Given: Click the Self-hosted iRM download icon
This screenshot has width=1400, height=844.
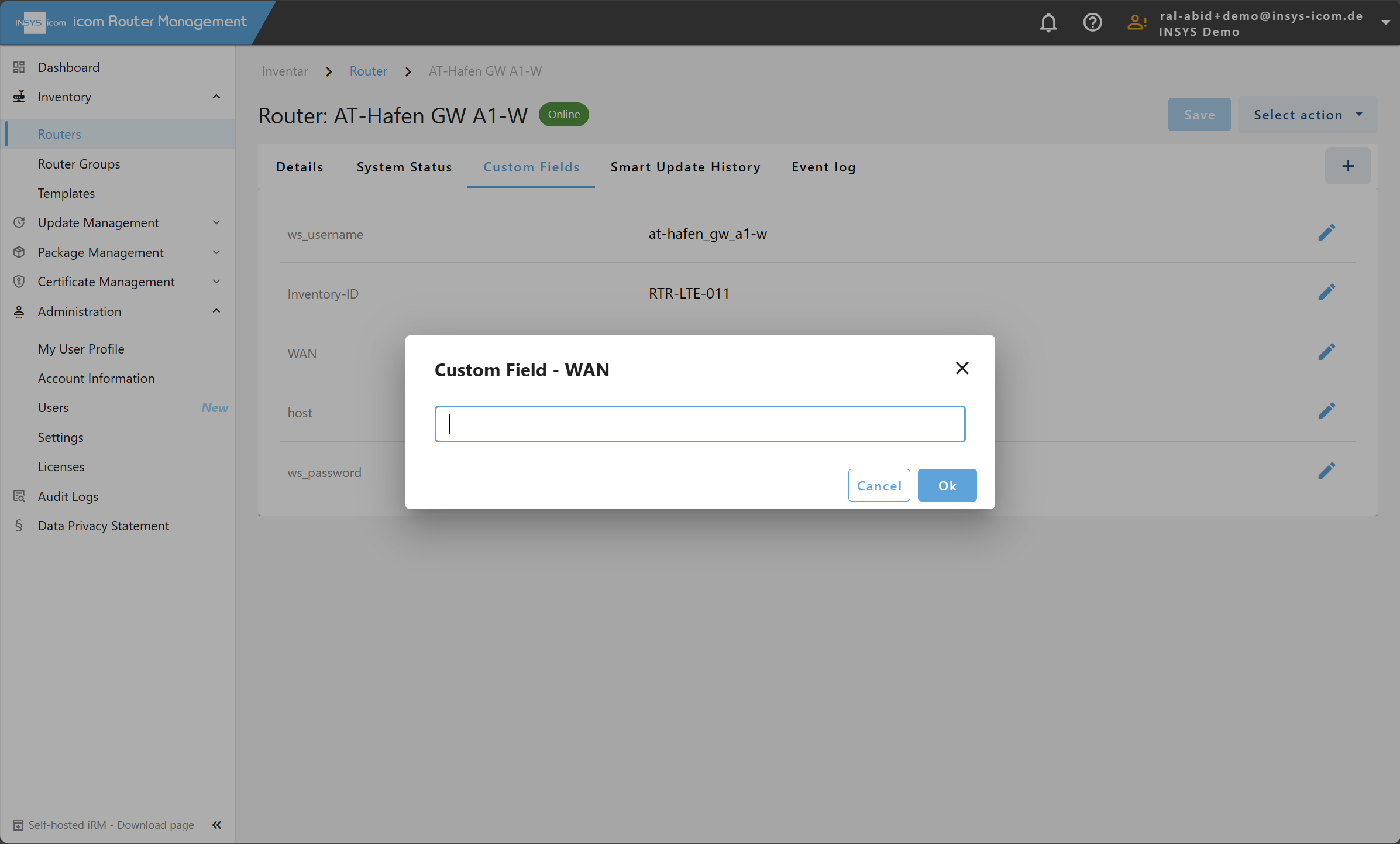Looking at the screenshot, I should click(18, 825).
